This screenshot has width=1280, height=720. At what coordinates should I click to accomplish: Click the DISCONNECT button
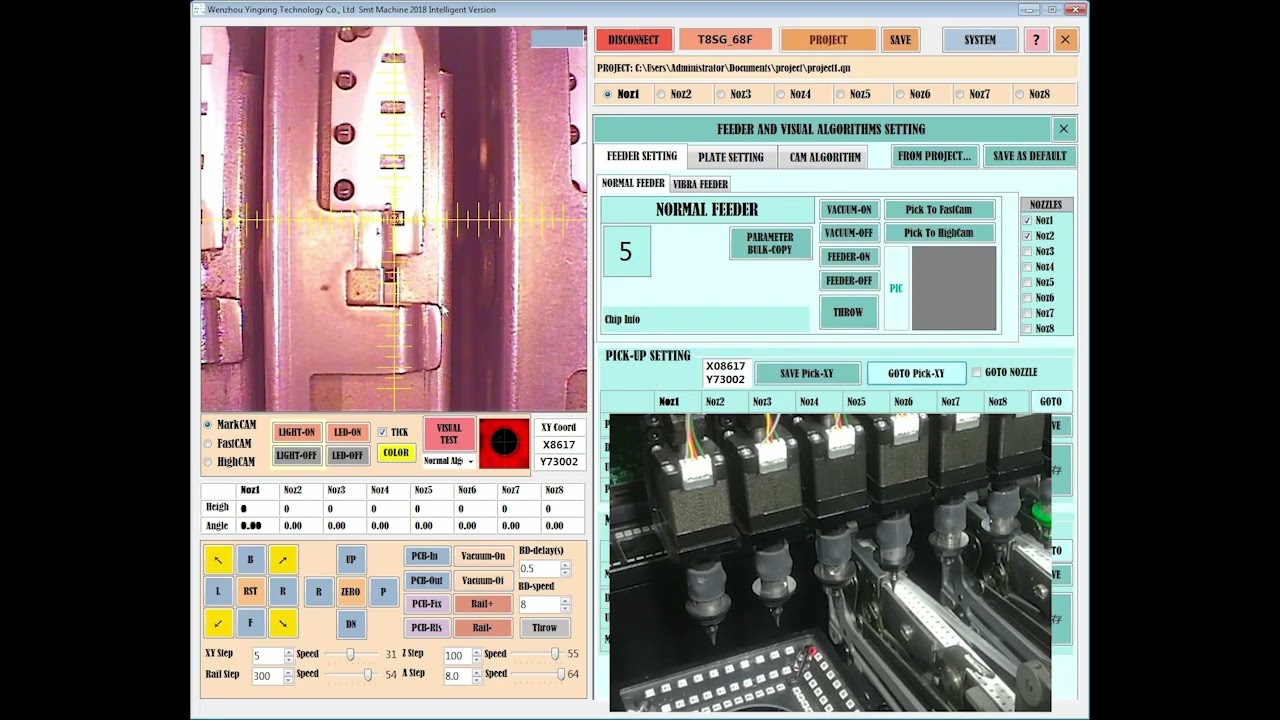point(634,40)
